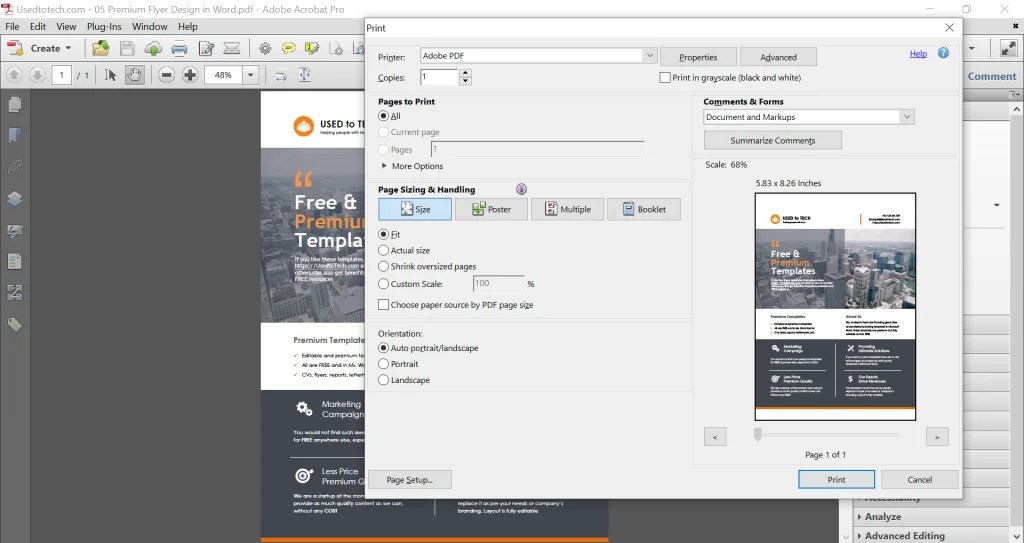Click the previous page up-arrow icon
The width and height of the screenshot is (1024, 543).
pos(14,75)
